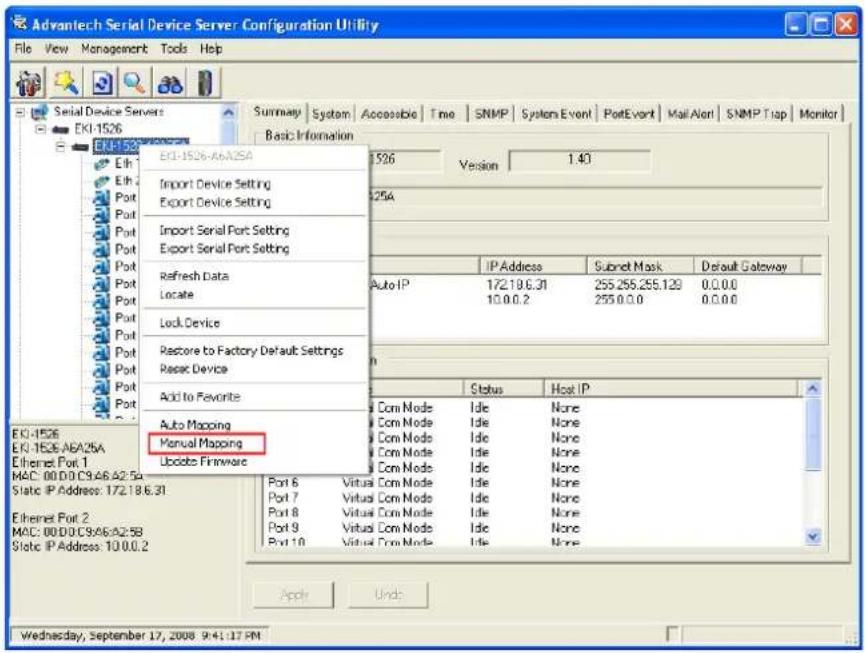Click the Subnet Mask column header
The image size is (865, 653).
[640, 266]
